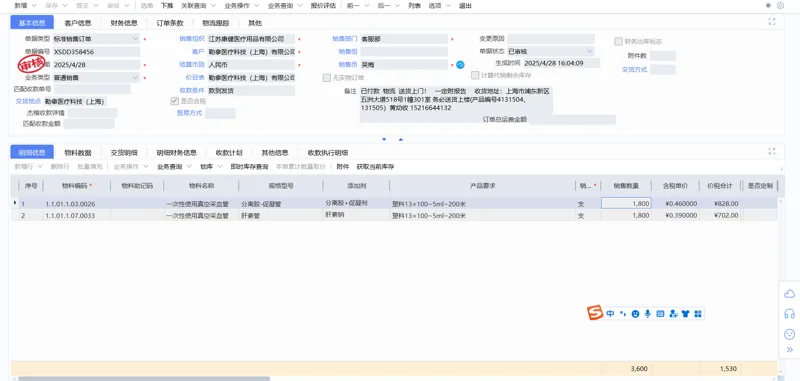
Task: Click the cloud icon in right sidebar
Action: pos(789,293)
